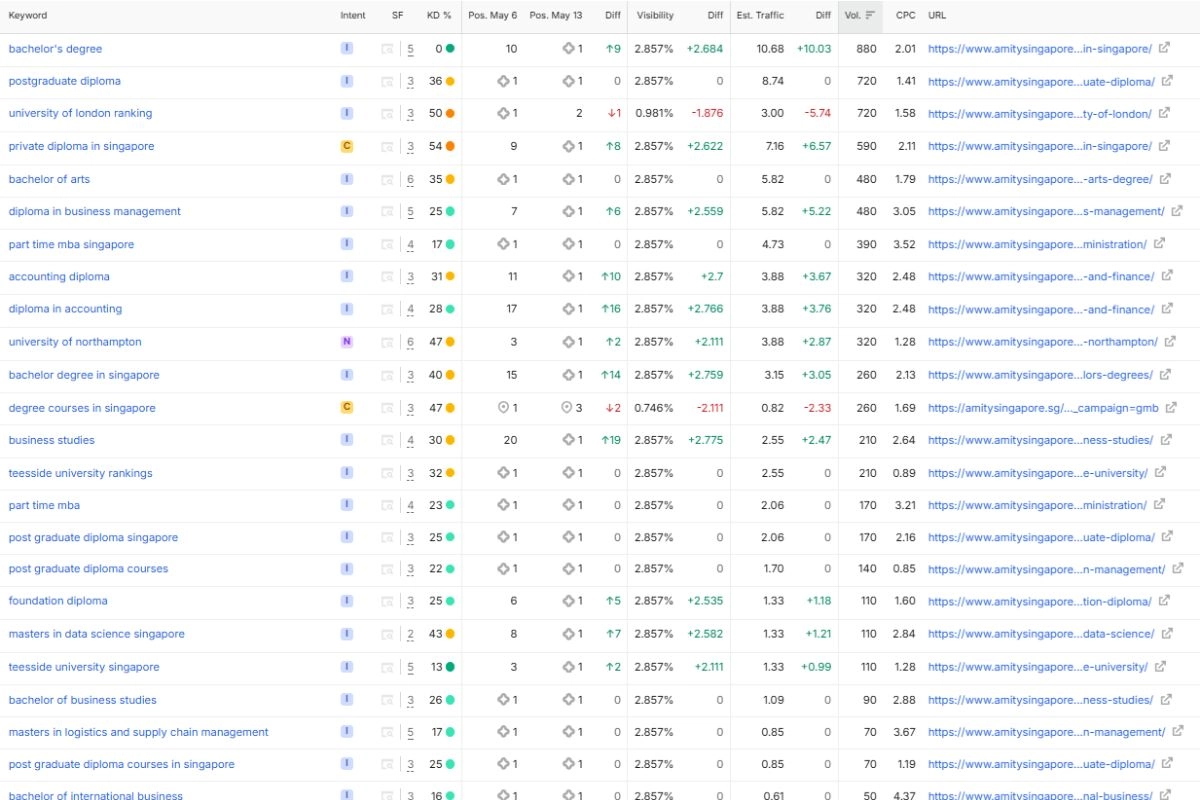Open external link icon for business studies row

tap(1165, 439)
